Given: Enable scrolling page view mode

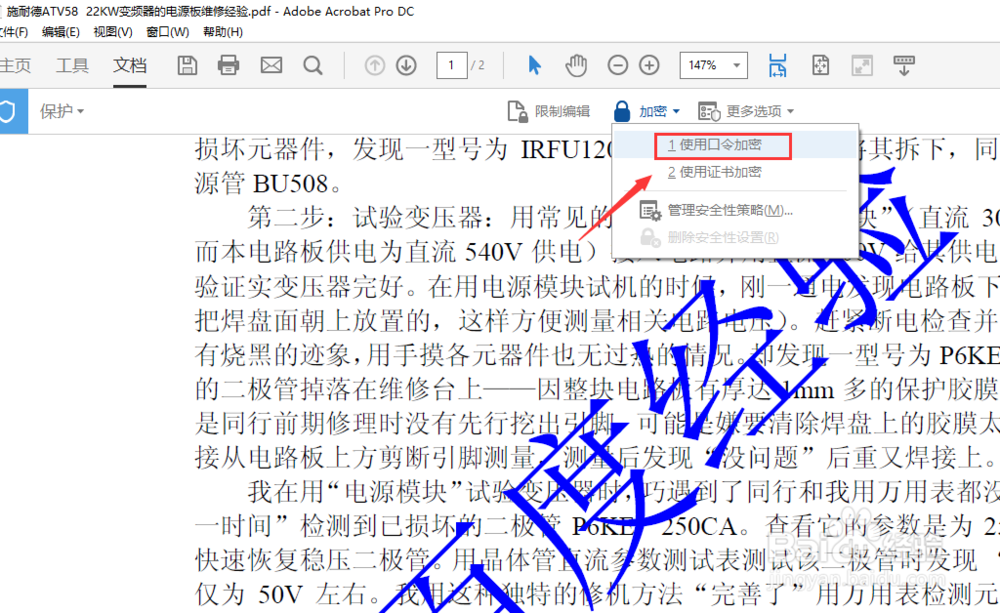Looking at the screenshot, I should point(778,65).
